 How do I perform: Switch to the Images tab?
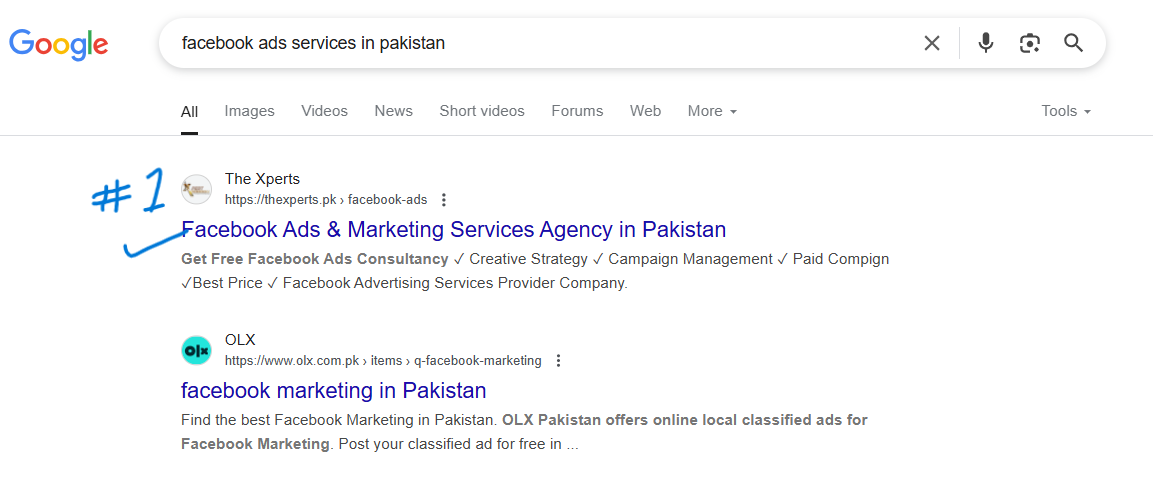pyautogui.click(x=249, y=111)
